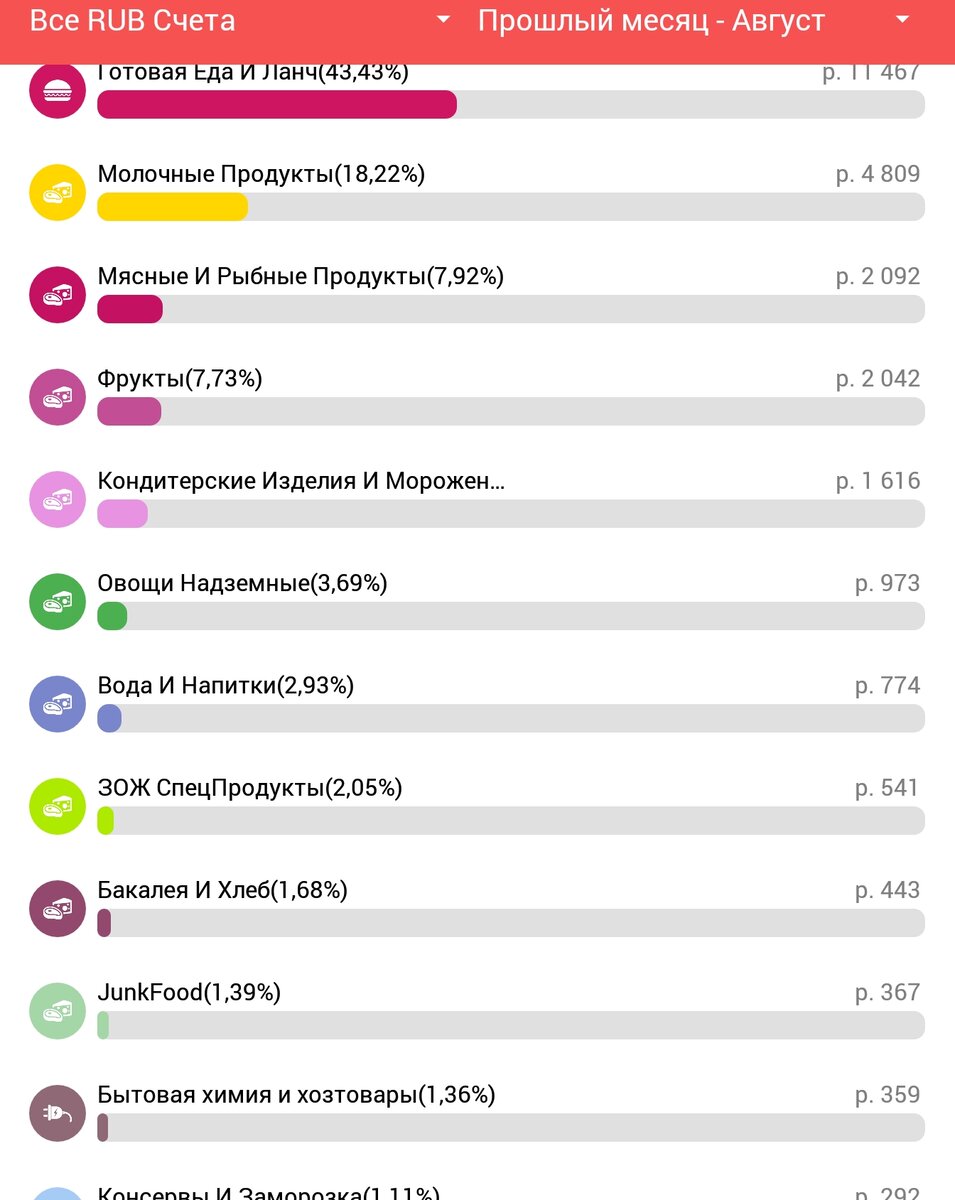Image resolution: width=955 pixels, height=1200 pixels.
Task: Tap the yellow Молочные Продукты category icon
Action: coord(58,193)
